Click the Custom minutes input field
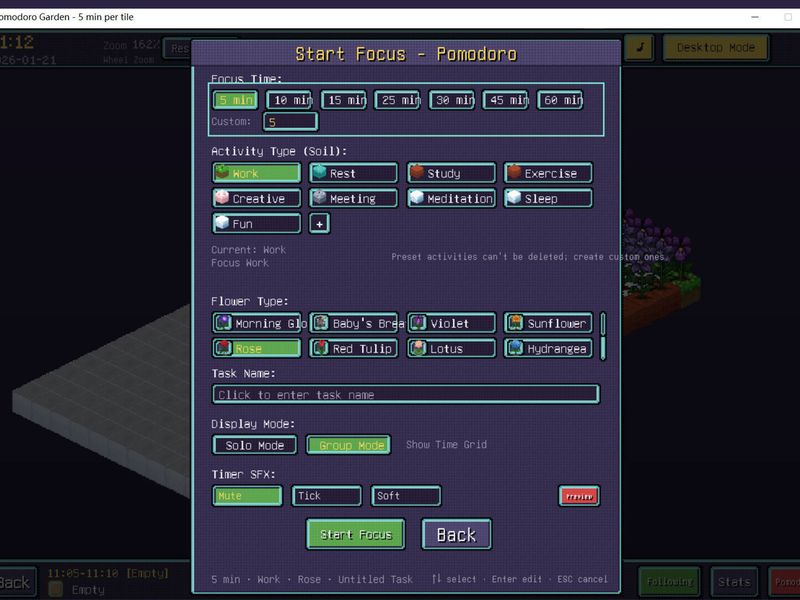The width and height of the screenshot is (800, 600). coord(291,122)
